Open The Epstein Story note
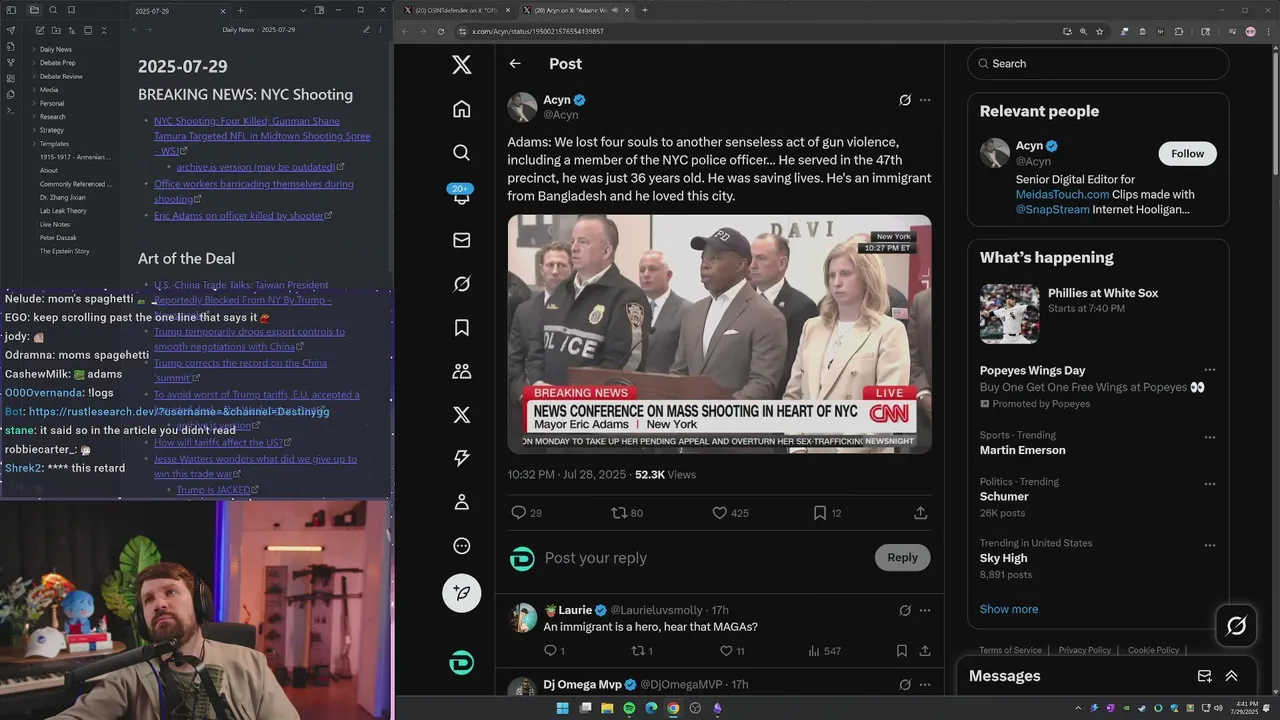Viewport: 1280px width, 720px height. [x=65, y=251]
